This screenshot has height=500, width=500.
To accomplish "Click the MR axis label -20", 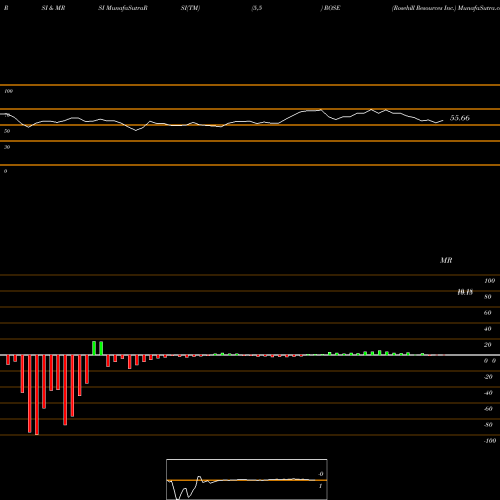I will (x=488, y=377).
